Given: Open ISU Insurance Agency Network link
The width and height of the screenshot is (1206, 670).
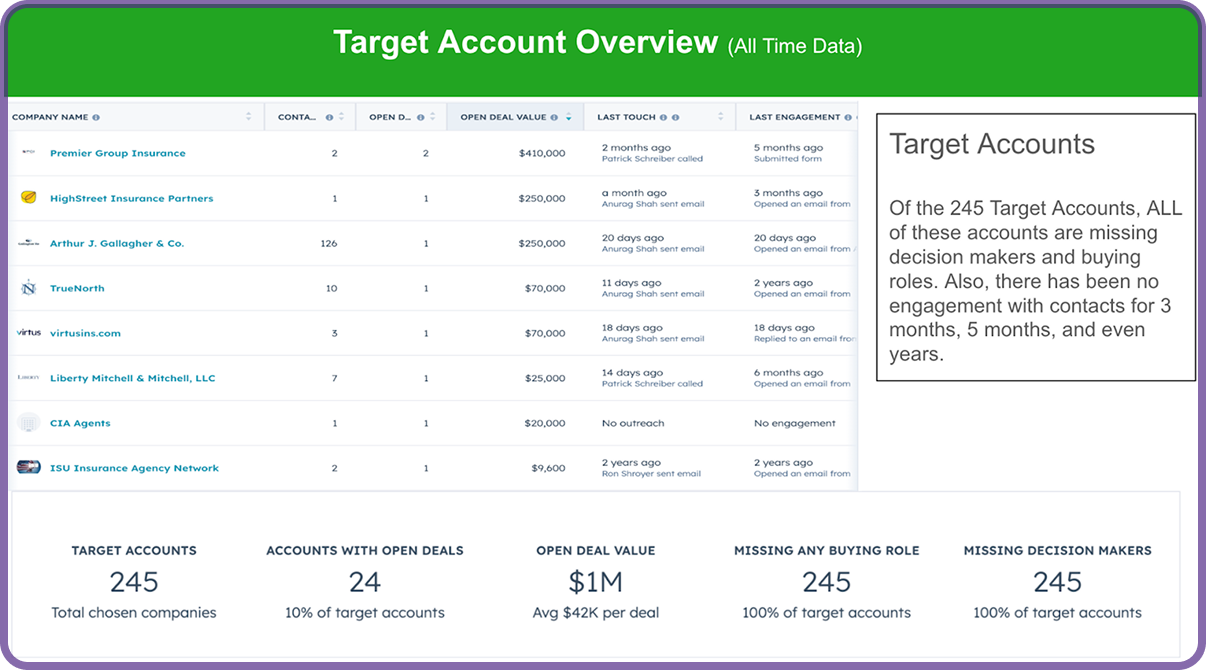Looking at the screenshot, I should click(134, 468).
